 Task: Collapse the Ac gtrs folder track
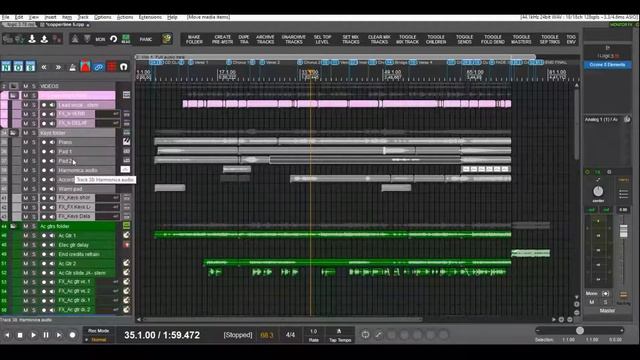(x=13, y=226)
